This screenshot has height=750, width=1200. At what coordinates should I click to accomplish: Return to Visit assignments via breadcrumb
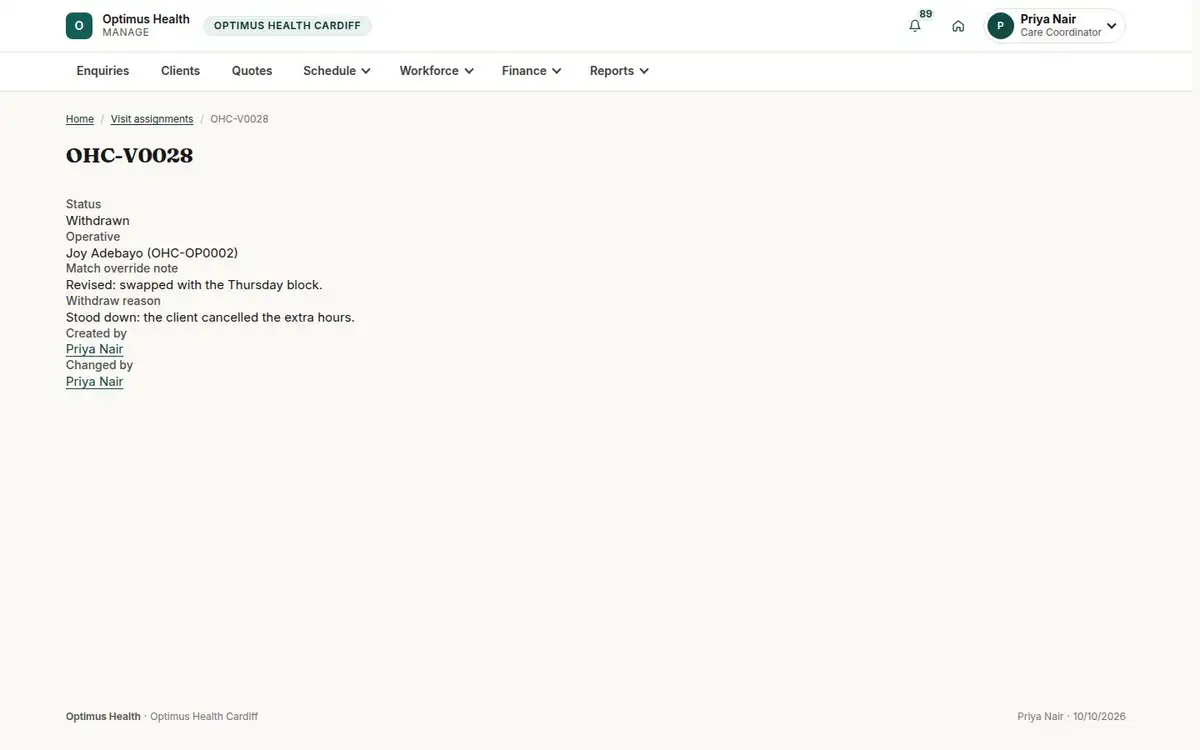click(152, 119)
